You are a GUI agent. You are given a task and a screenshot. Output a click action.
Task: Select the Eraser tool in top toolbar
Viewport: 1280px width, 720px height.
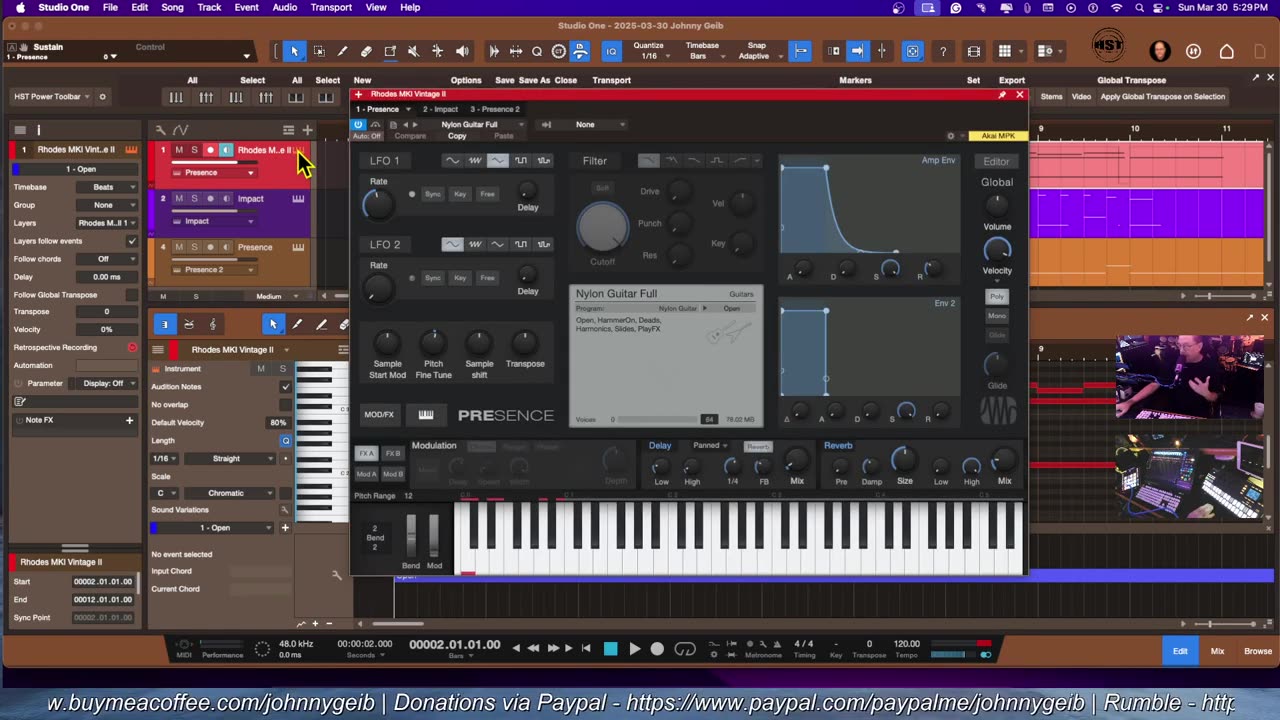[366, 51]
